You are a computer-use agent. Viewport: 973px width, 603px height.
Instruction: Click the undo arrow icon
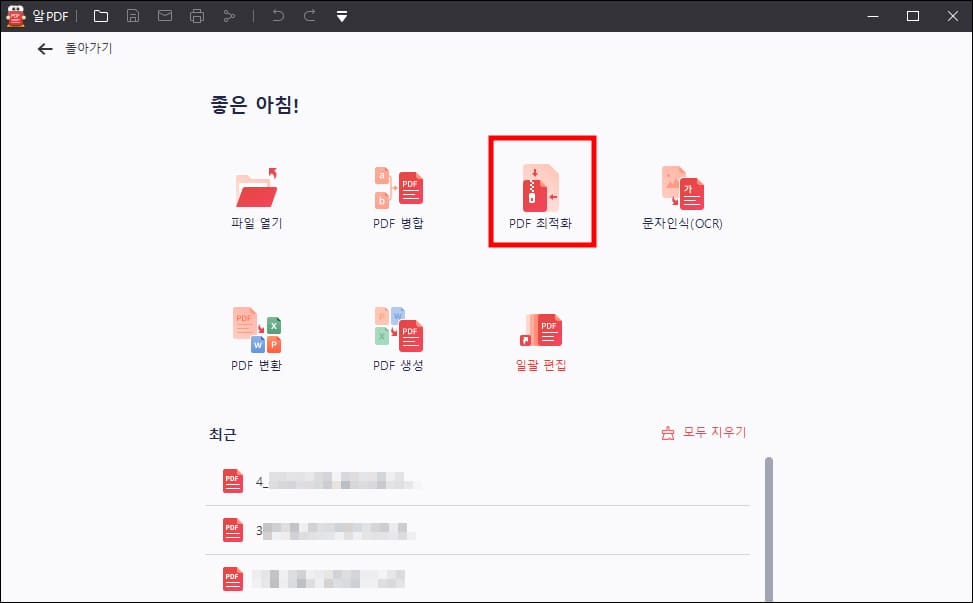pyautogui.click(x=277, y=16)
